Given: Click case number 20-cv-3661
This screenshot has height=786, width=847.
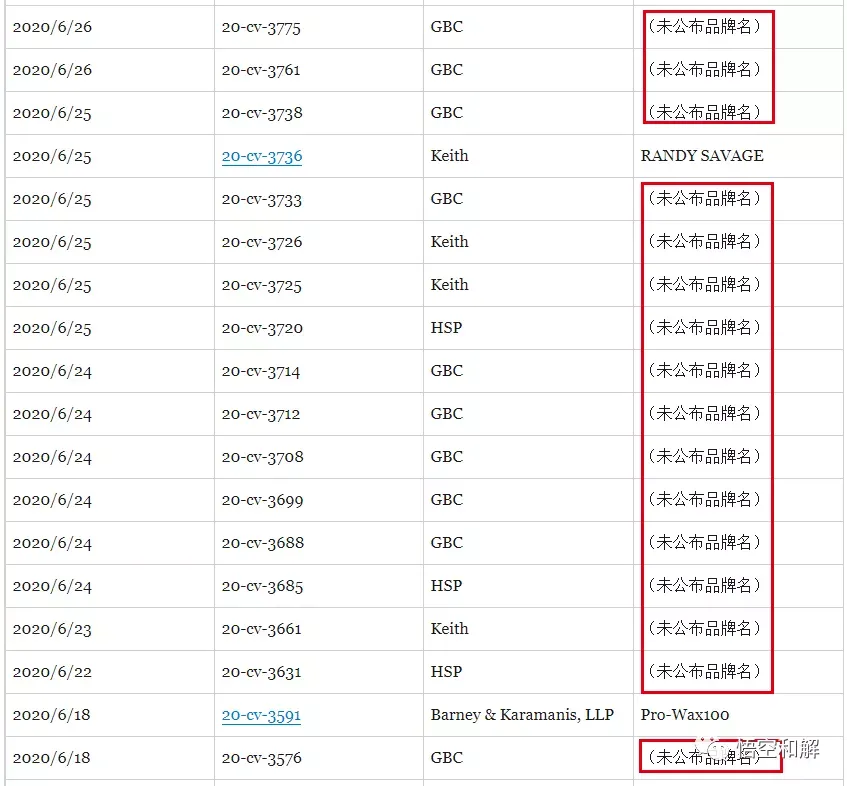Looking at the screenshot, I should (261, 629).
